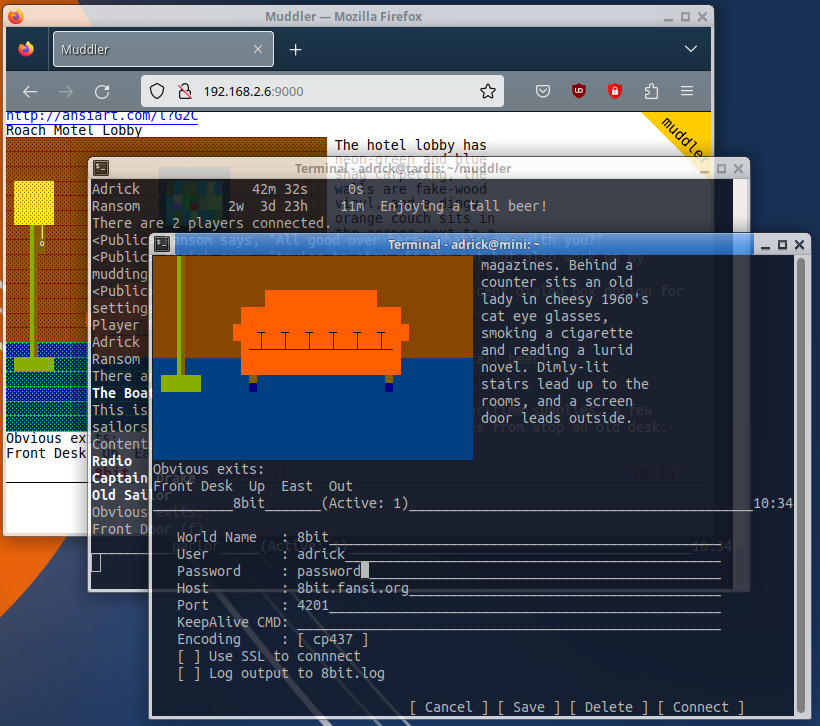Open the uBlock Origin extension icon
Viewport: 820px width, 726px height.
[x=578, y=91]
